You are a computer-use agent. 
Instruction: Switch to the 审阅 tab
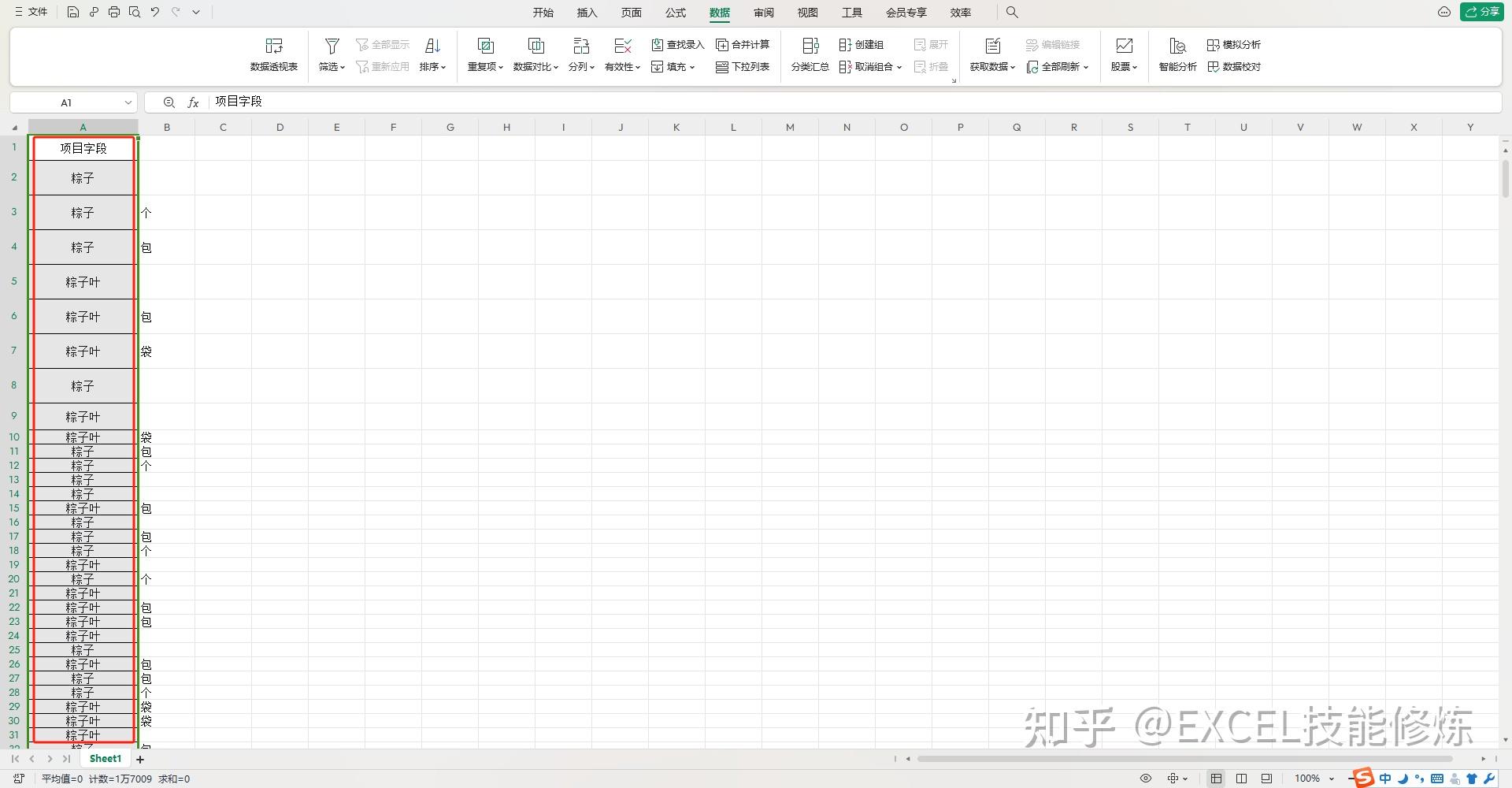763,13
